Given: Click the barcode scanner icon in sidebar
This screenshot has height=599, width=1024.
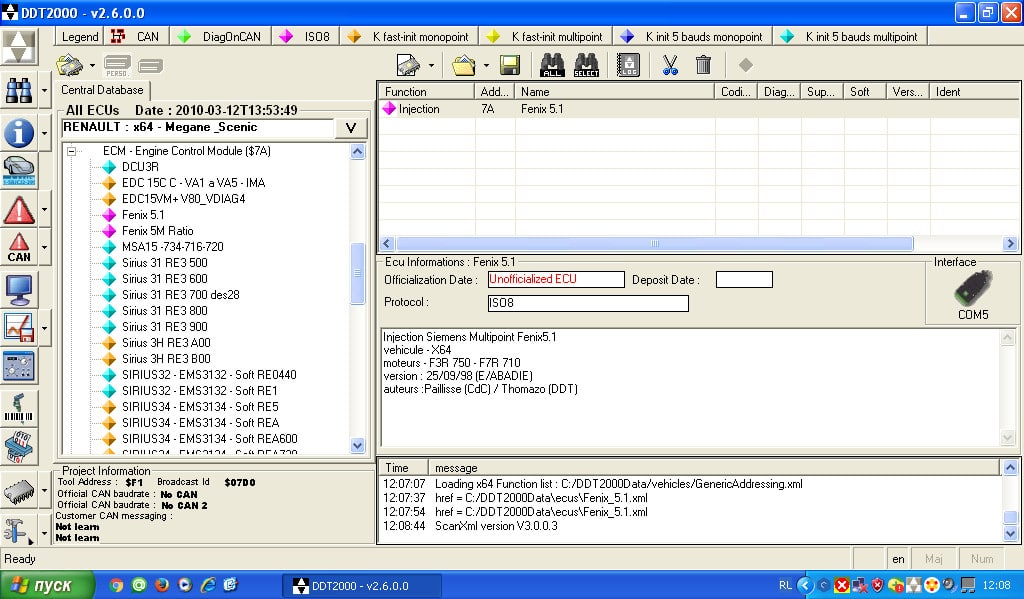Looking at the screenshot, I should [19, 408].
